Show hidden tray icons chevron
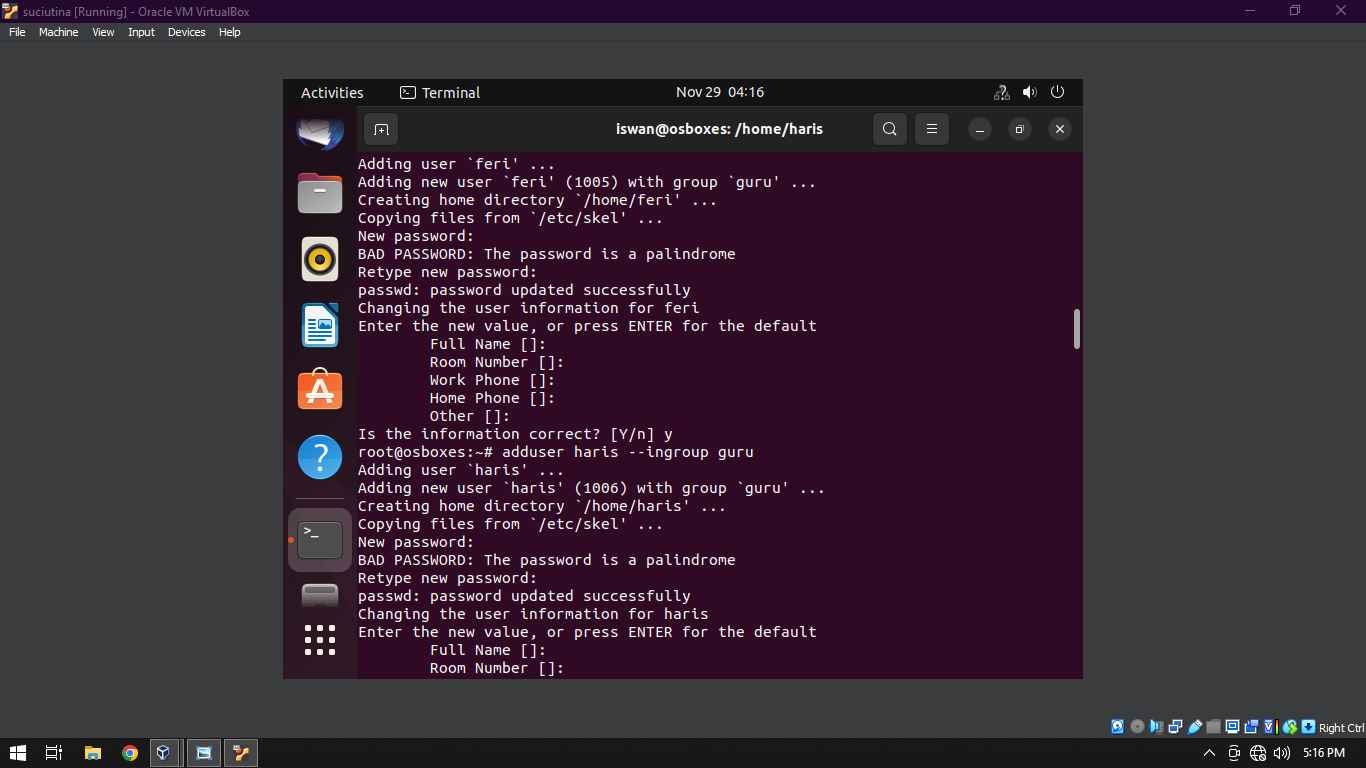Viewport: 1366px width, 768px height. [x=1209, y=753]
